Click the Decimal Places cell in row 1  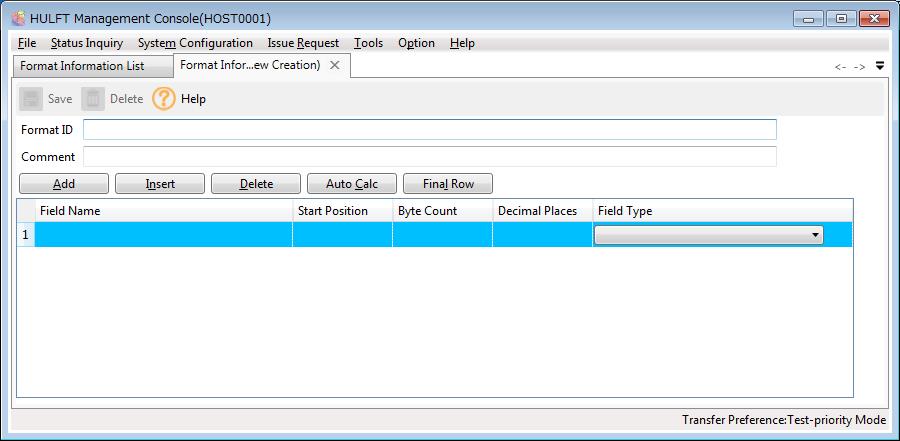[542, 235]
